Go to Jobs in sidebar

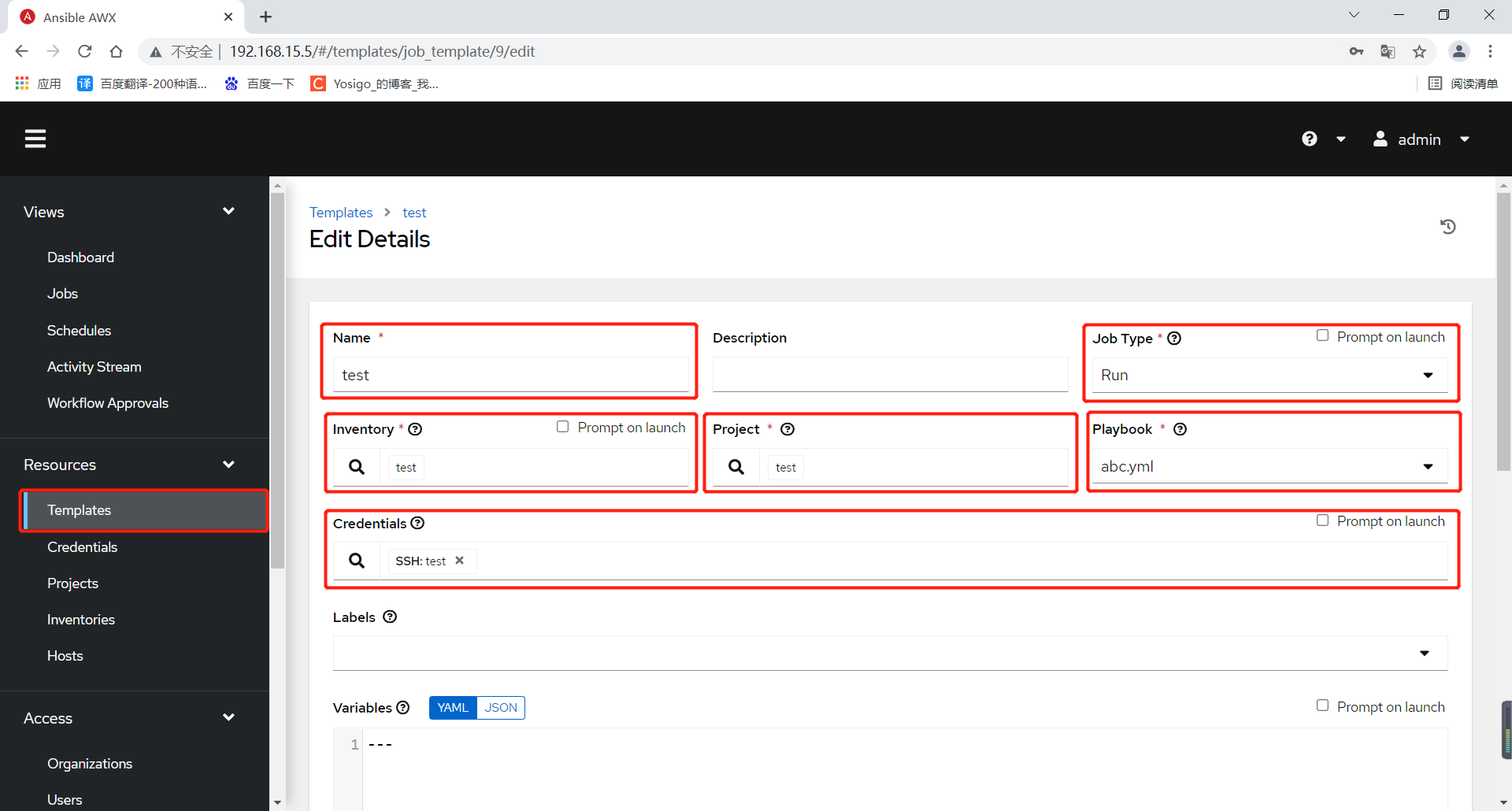(x=62, y=294)
